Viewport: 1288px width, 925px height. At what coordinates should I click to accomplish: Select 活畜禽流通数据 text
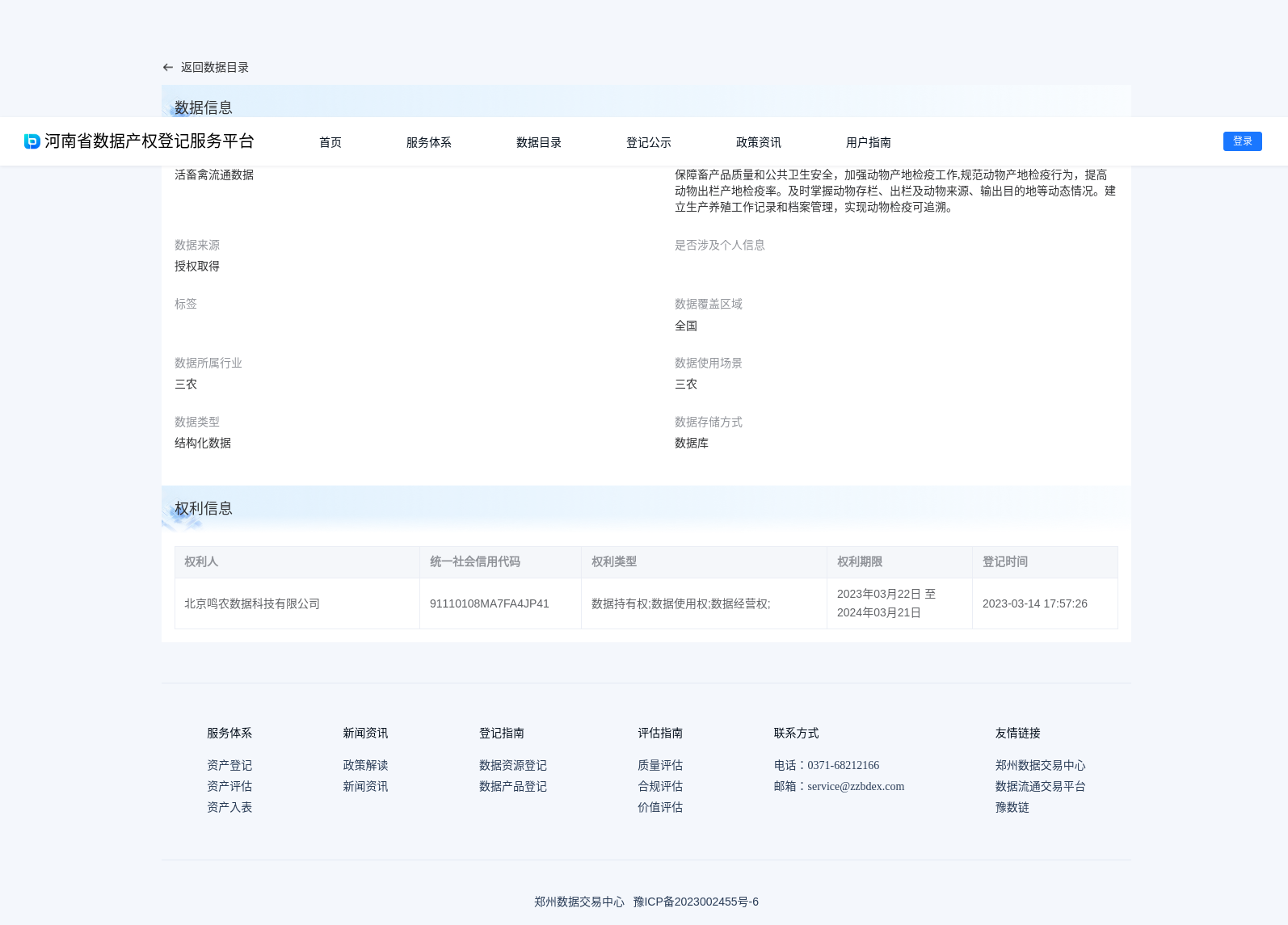click(x=214, y=174)
